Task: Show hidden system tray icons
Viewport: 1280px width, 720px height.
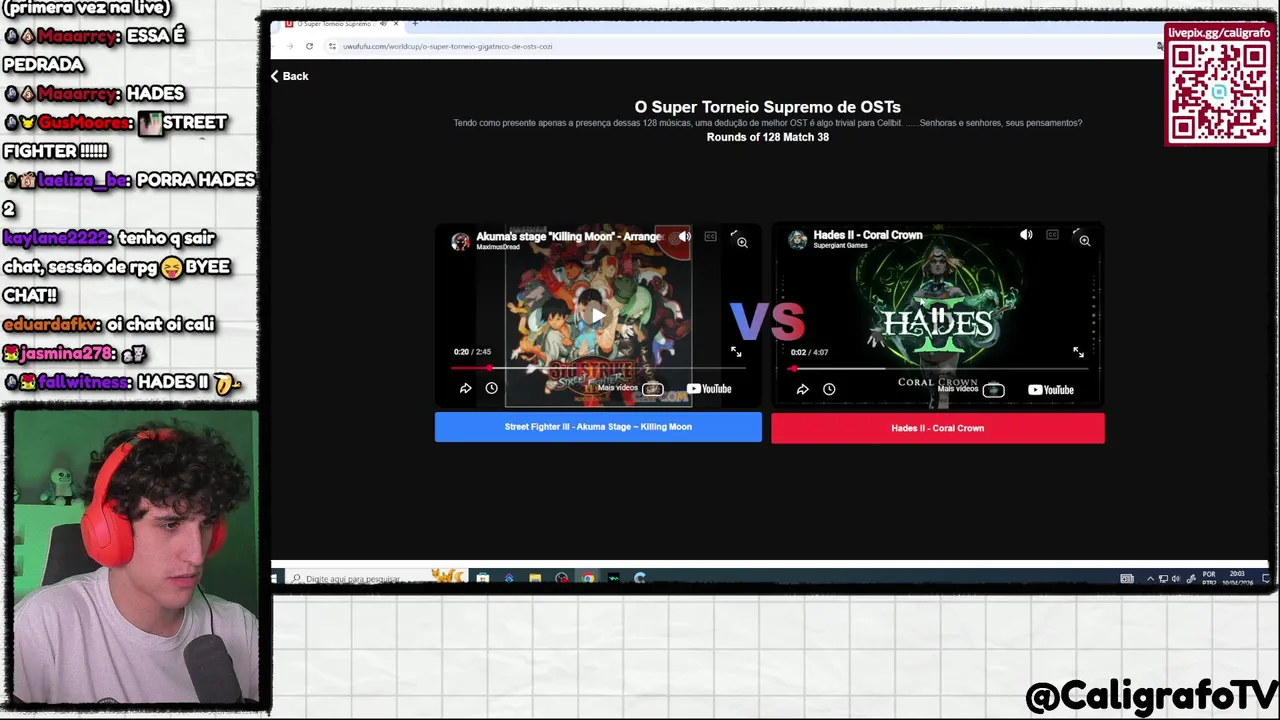Action: click(x=1150, y=578)
